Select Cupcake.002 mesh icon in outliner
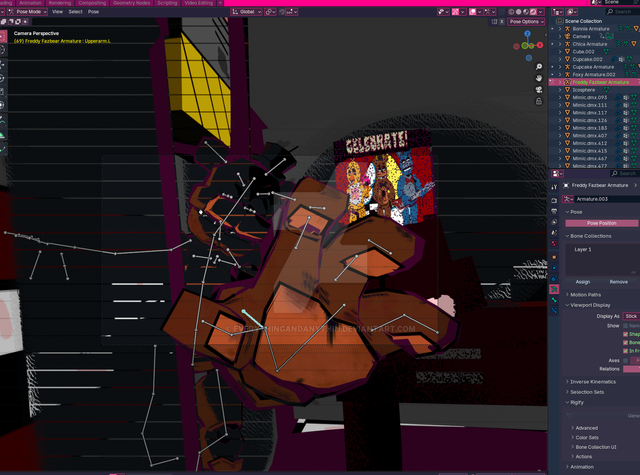The width and height of the screenshot is (640, 475). tap(567, 59)
